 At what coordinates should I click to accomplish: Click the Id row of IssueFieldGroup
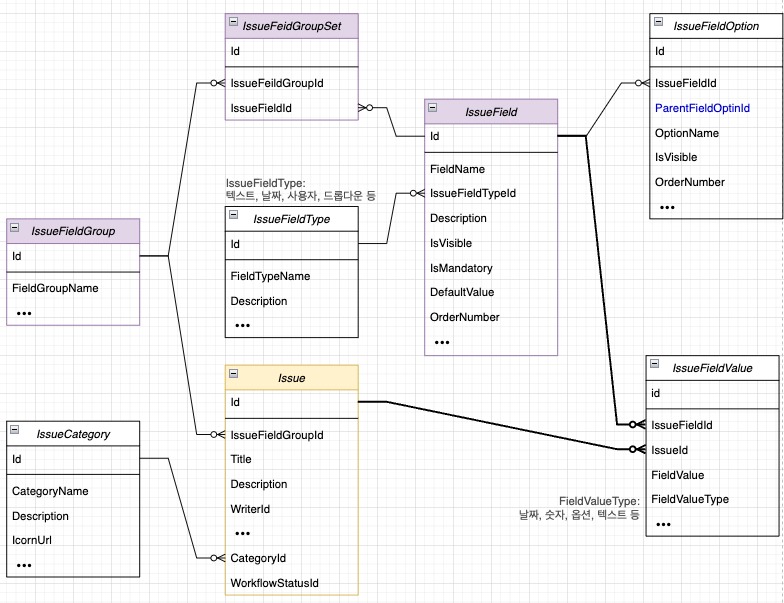73,256
